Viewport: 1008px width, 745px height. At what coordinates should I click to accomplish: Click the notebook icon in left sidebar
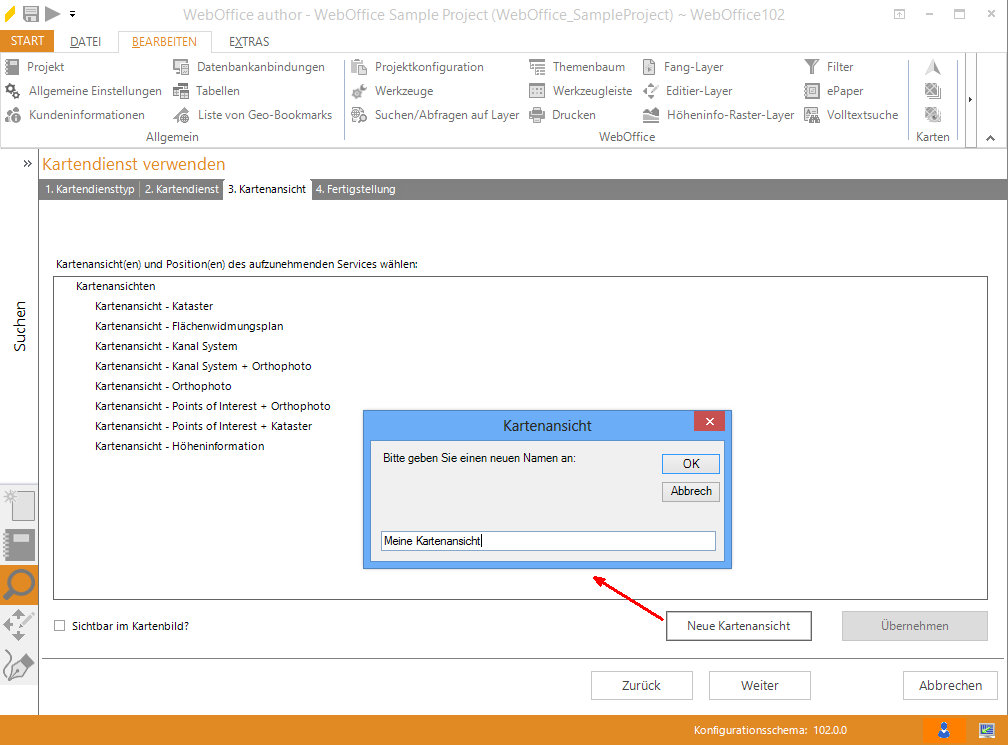click(19, 544)
